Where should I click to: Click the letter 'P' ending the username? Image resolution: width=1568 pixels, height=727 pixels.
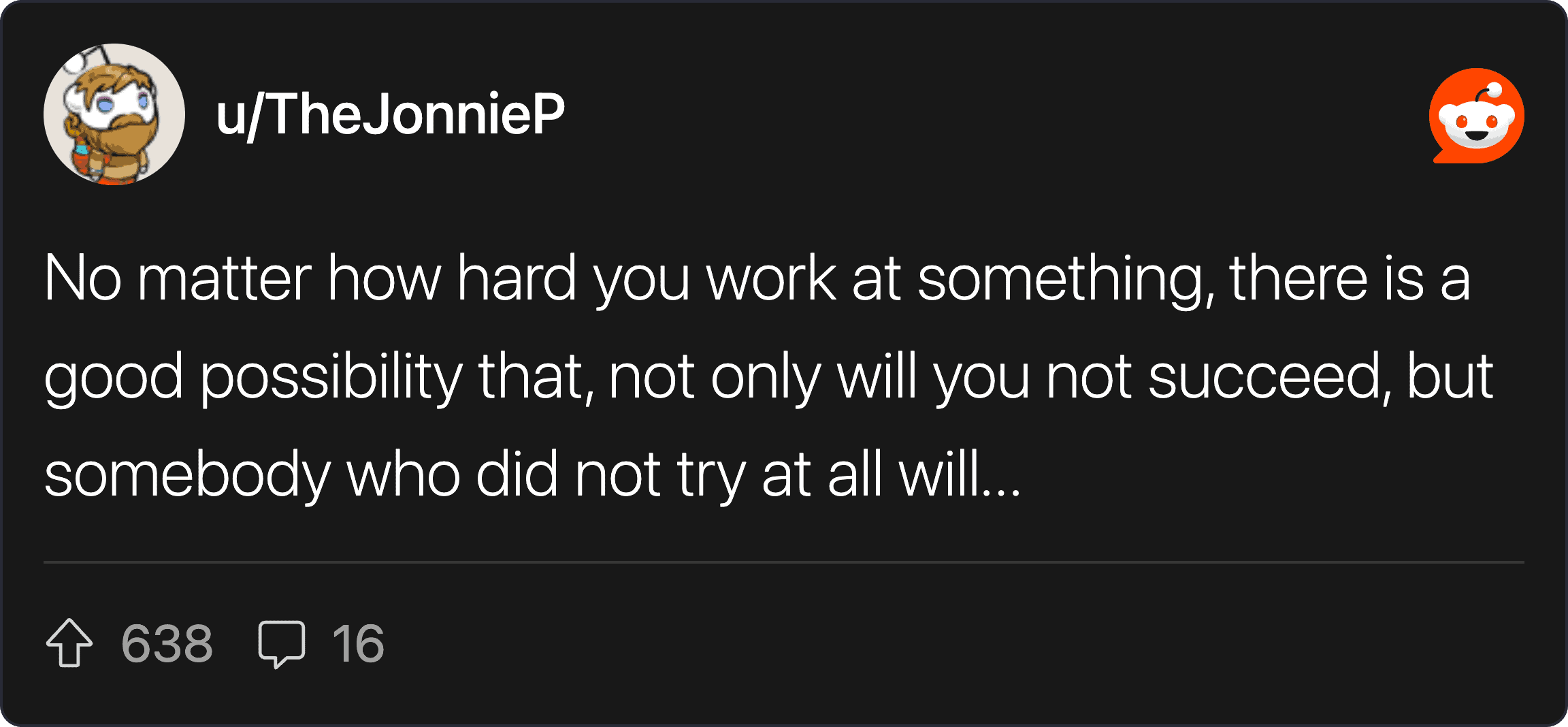pos(546,114)
